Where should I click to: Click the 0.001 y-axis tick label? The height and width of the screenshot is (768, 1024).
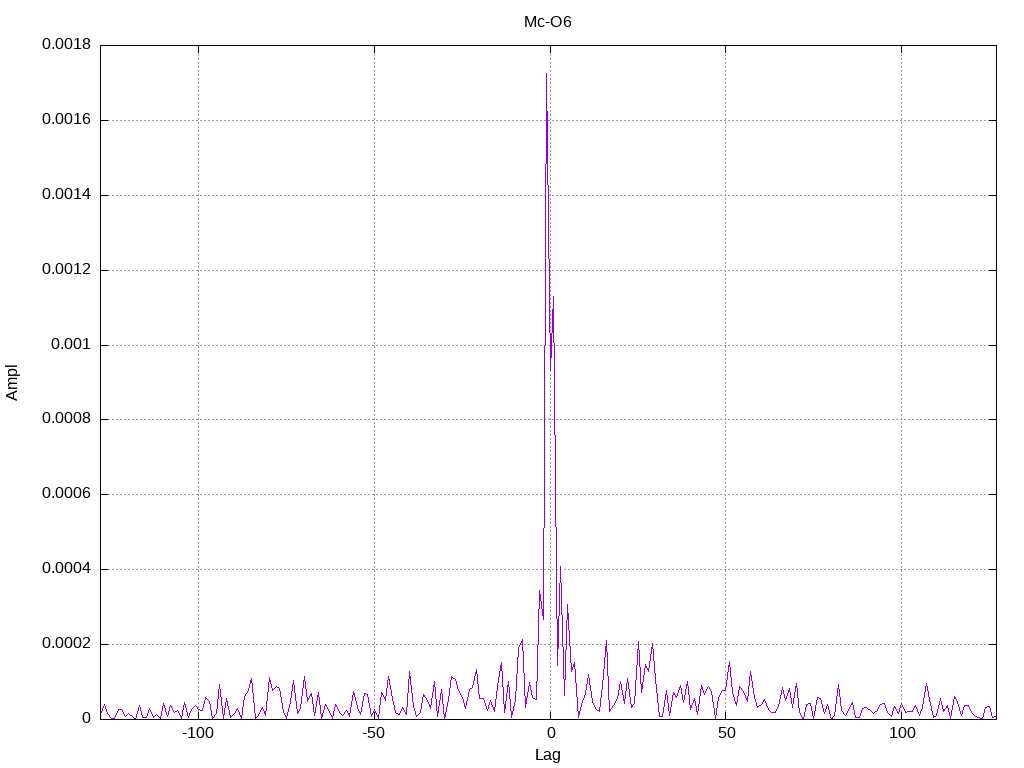click(x=71, y=344)
